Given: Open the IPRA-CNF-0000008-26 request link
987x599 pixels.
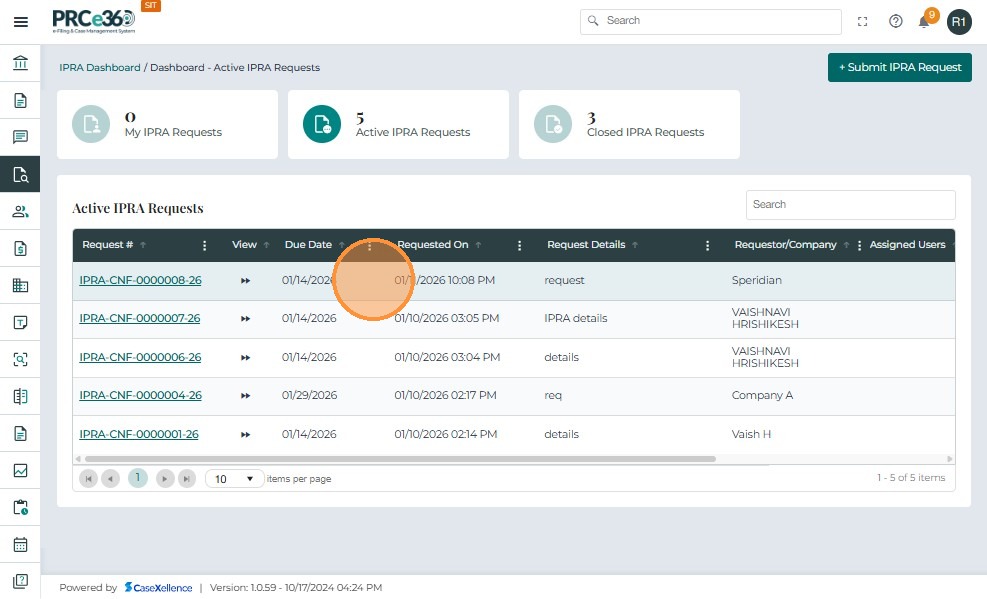Looking at the screenshot, I should 140,281.
